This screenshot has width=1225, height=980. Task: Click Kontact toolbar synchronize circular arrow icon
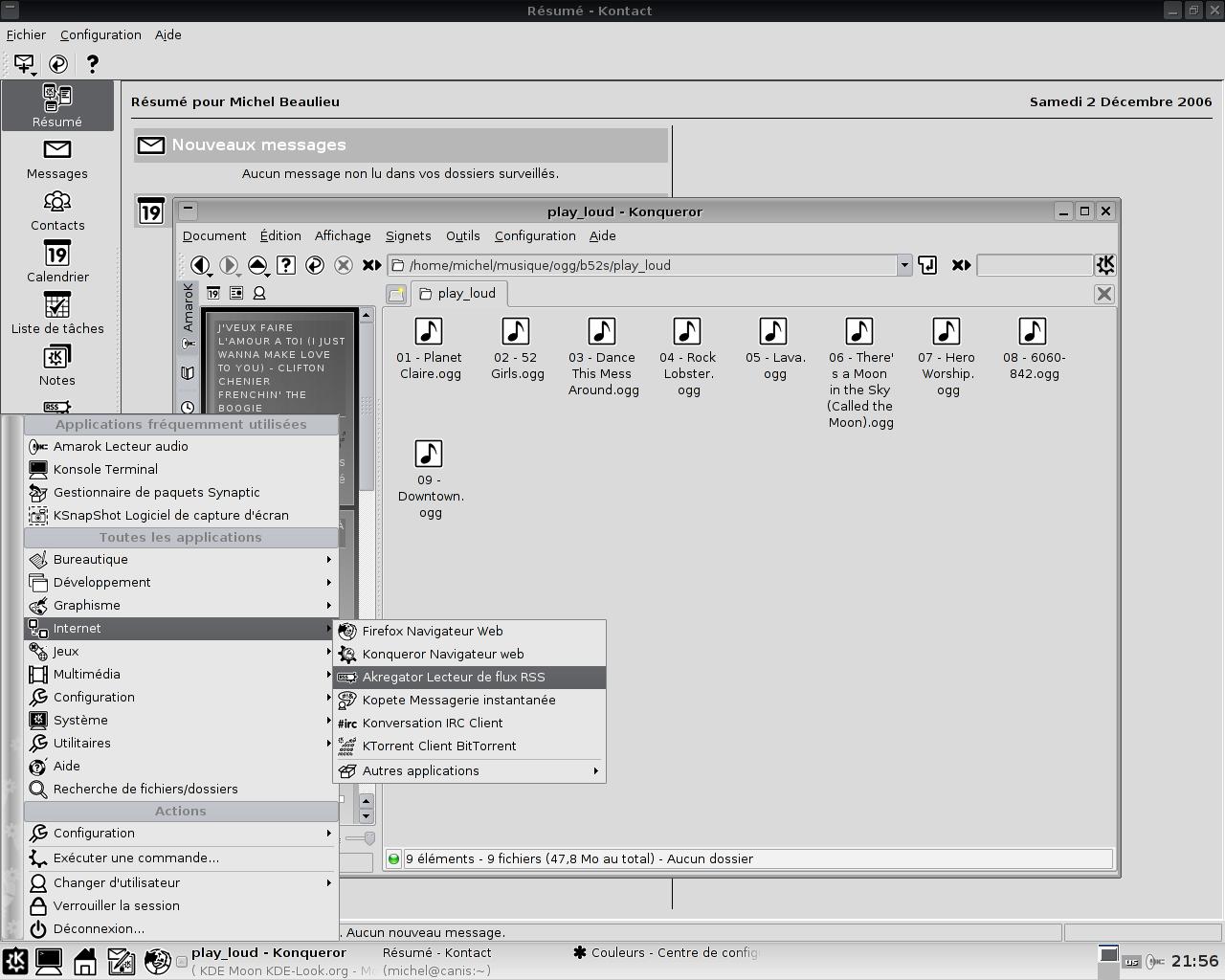[x=58, y=64]
